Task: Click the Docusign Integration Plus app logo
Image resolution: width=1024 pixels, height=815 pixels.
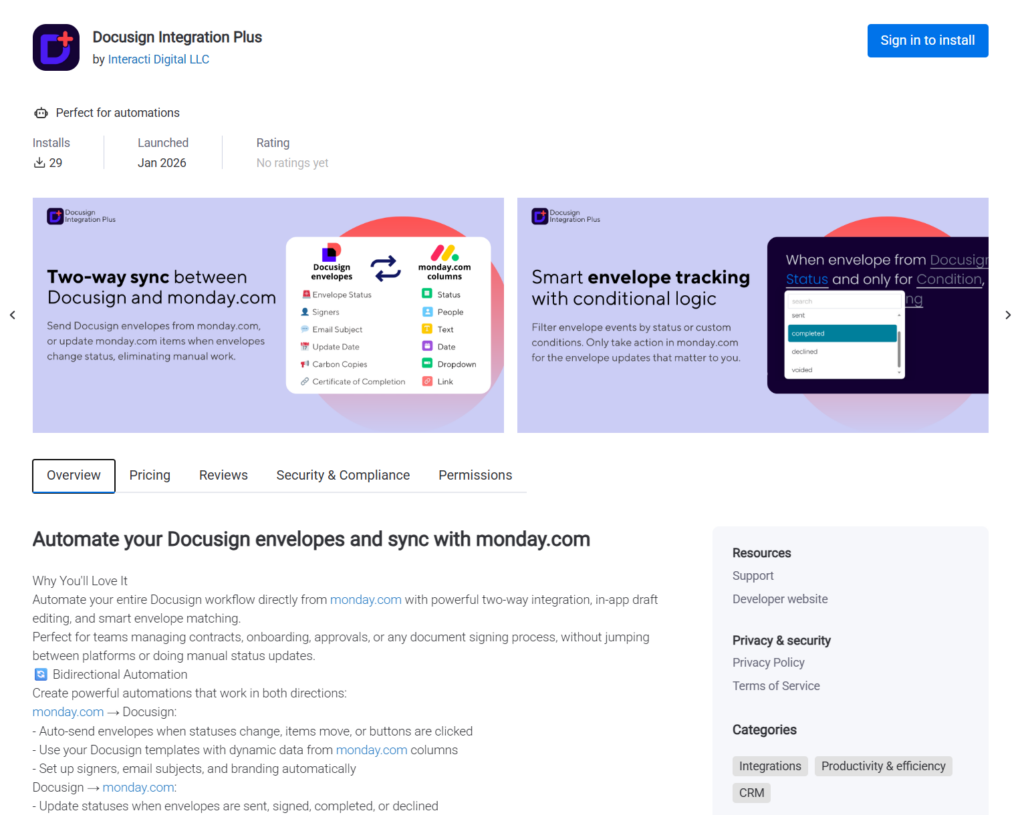Action: pos(56,47)
